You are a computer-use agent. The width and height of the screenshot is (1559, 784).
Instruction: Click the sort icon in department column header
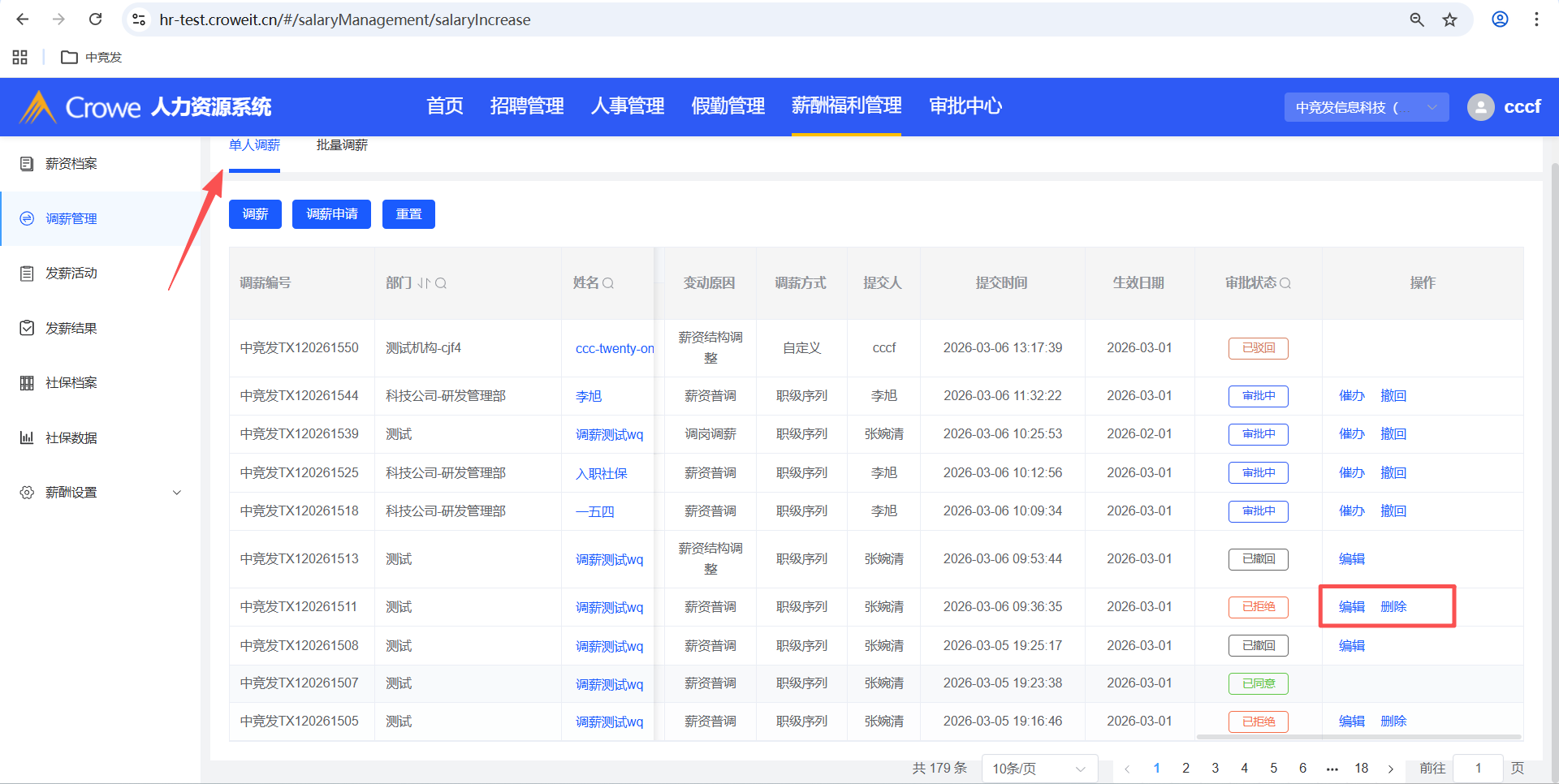tap(424, 283)
